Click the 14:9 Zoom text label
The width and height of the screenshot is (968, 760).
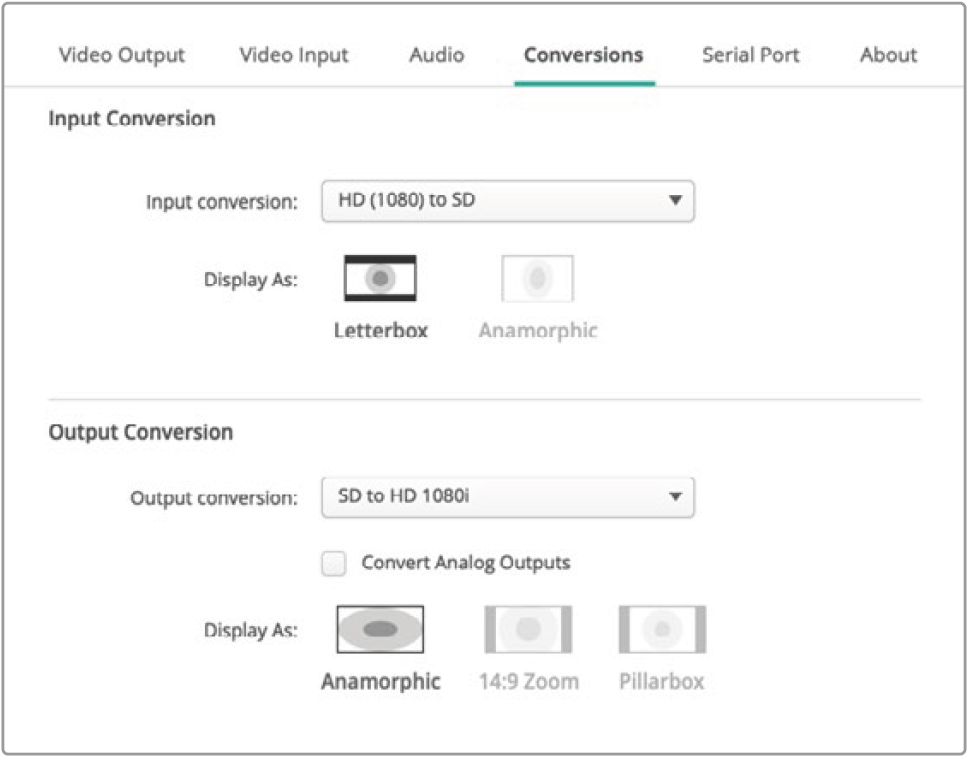click(x=528, y=682)
